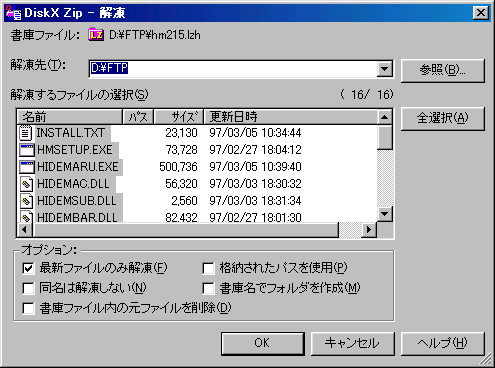Click the horizontal scrollbar thumb
Image resolution: width=495 pixels, height=368 pixels.
coord(185,230)
